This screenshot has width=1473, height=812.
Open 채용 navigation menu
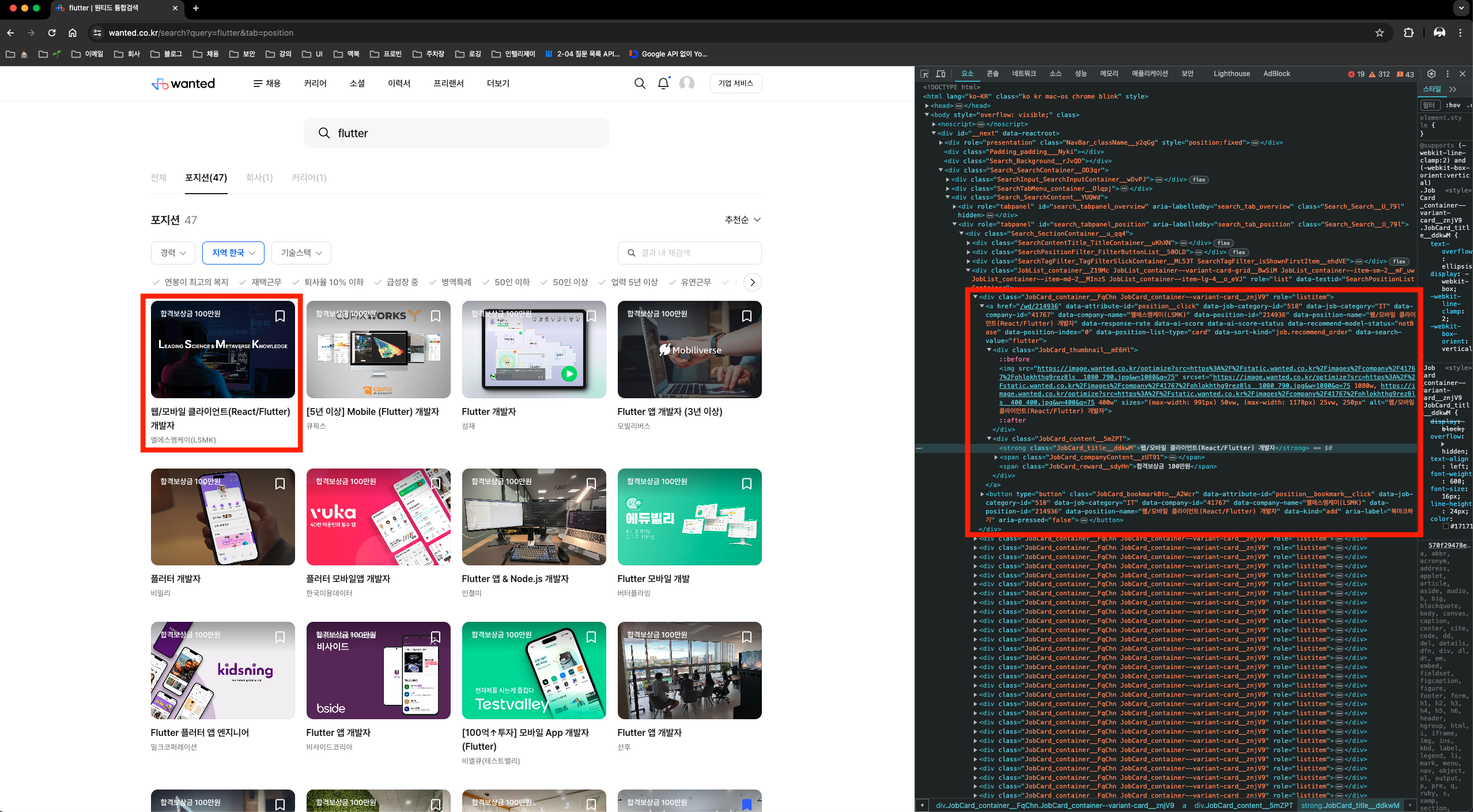267,84
